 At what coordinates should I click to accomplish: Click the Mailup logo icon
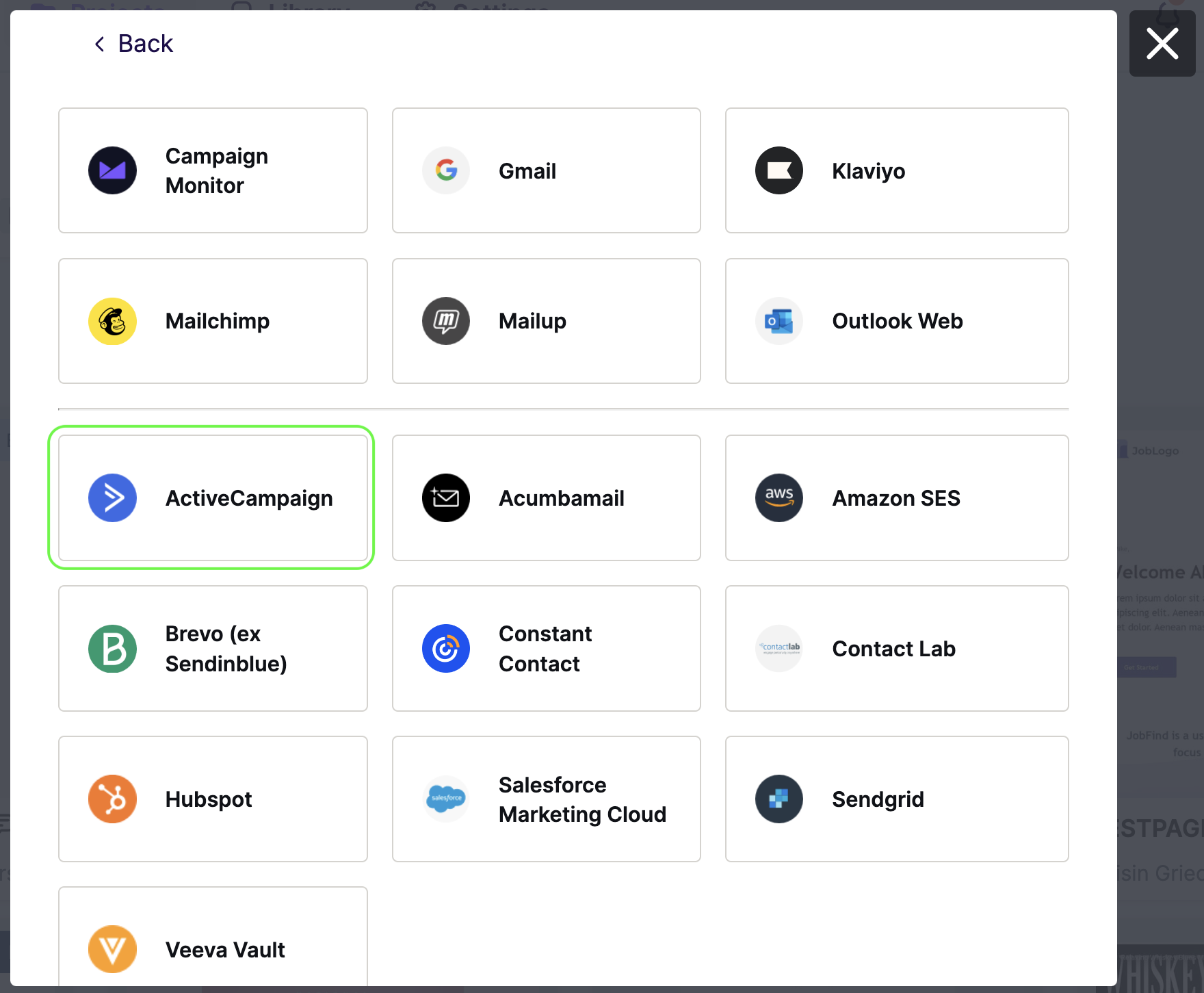(446, 321)
